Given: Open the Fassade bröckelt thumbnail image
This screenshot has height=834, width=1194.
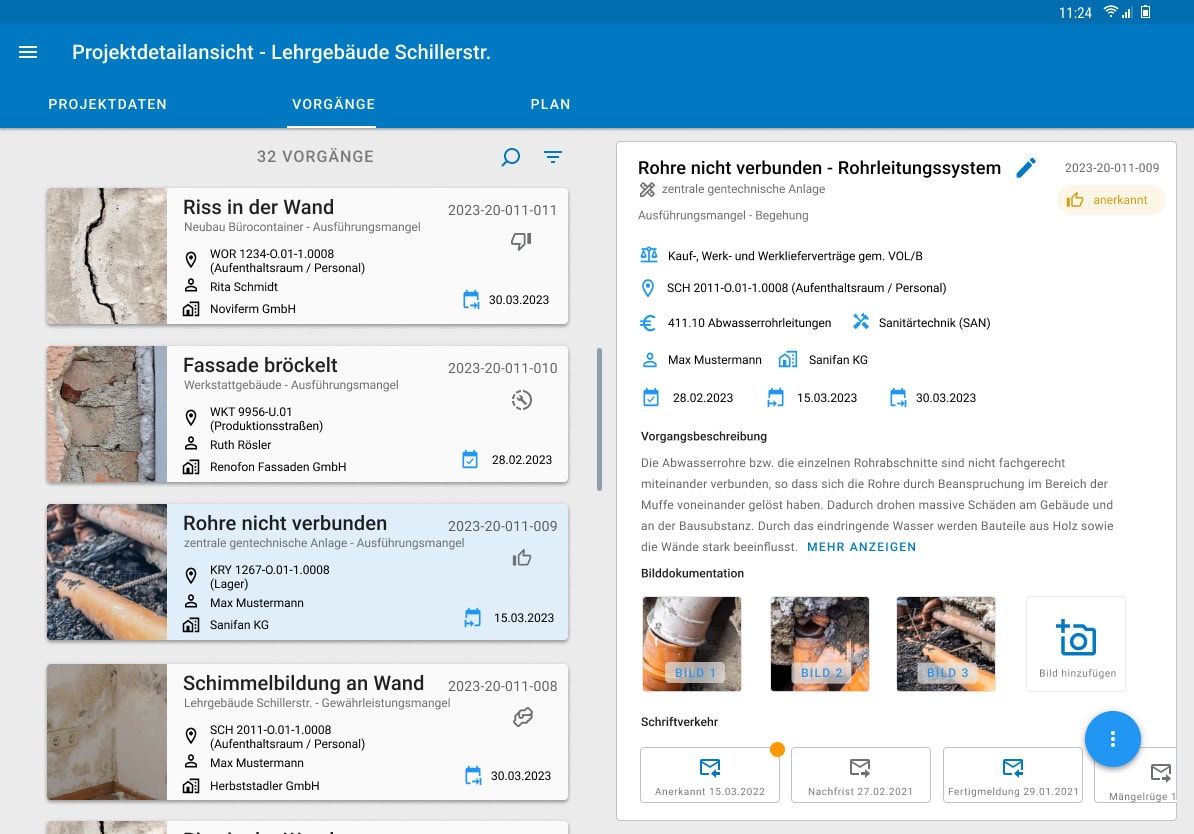Looking at the screenshot, I should tap(107, 414).
